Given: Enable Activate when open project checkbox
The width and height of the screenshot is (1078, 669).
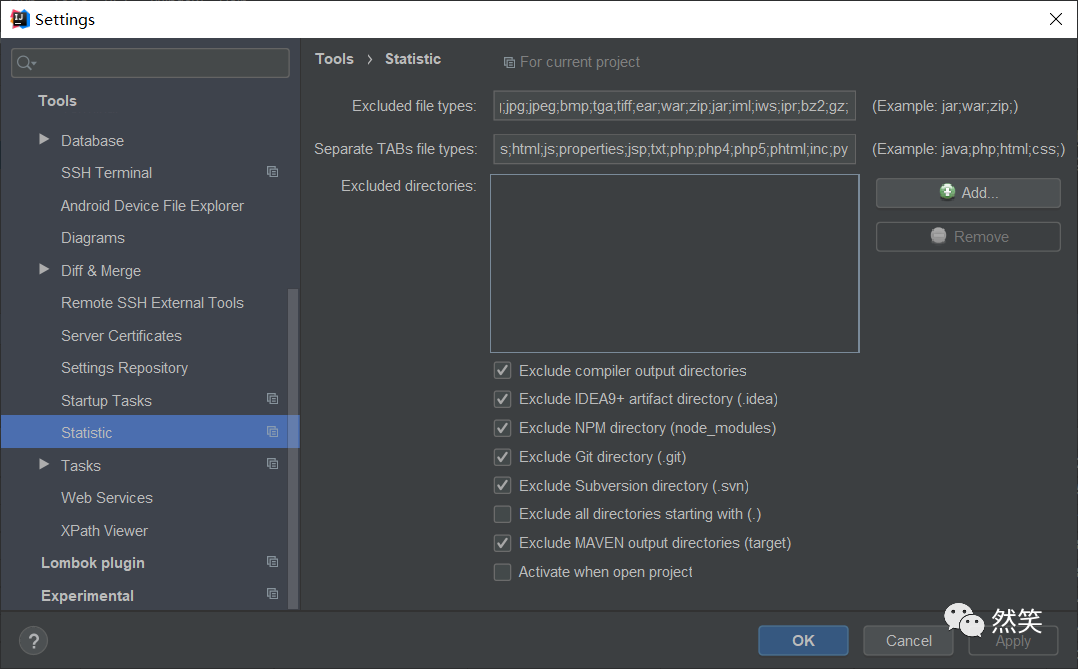Looking at the screenshot, I should [502, 572].
